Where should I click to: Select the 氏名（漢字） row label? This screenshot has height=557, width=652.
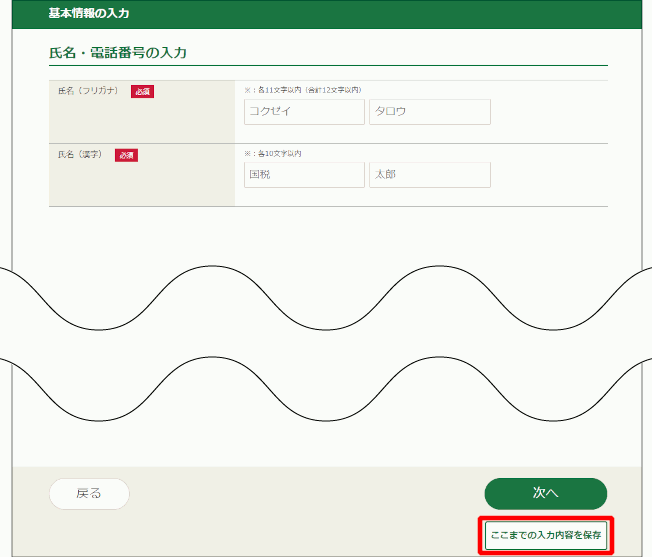pos(81,155)
